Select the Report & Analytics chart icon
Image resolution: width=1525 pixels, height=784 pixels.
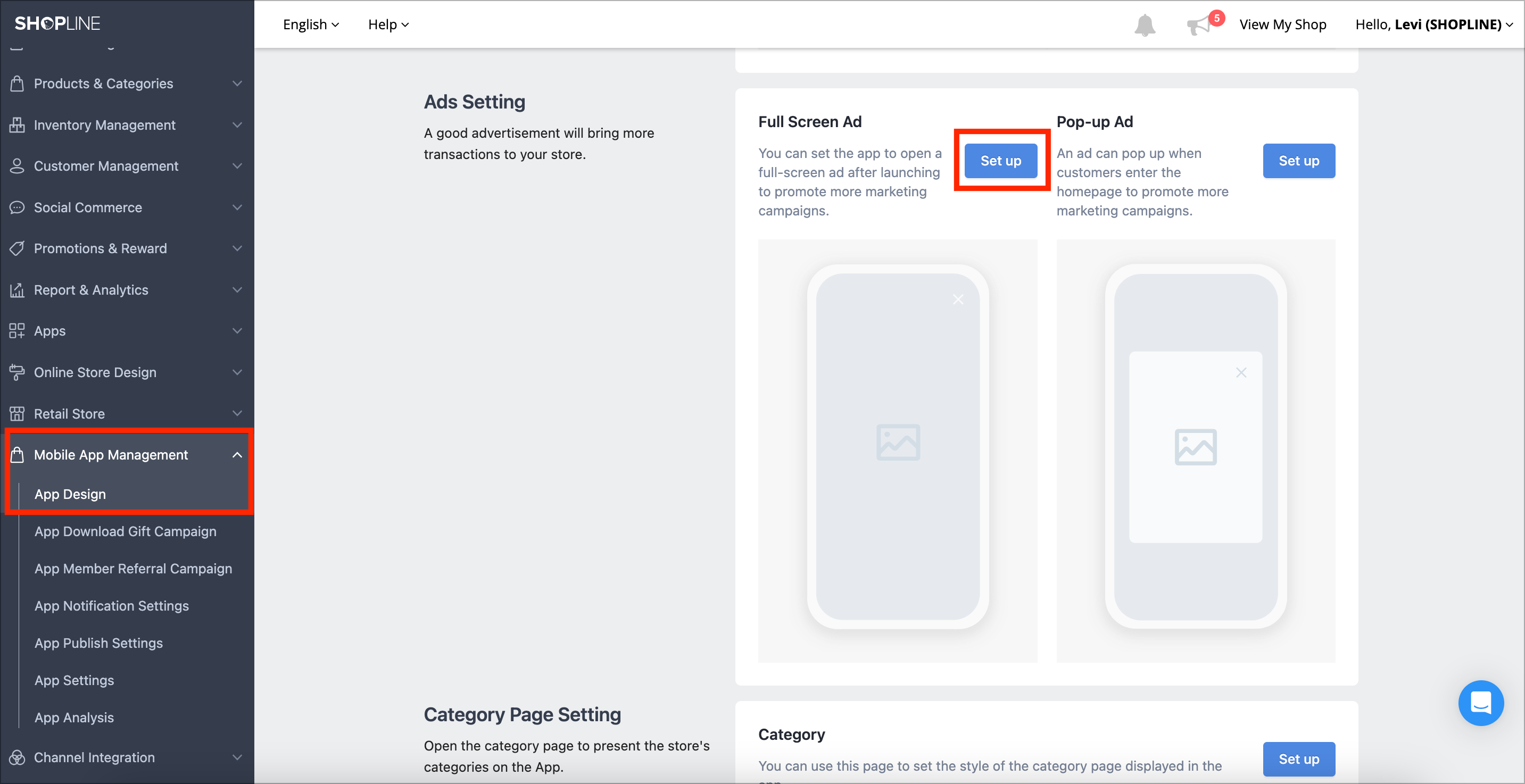[17, 289]
